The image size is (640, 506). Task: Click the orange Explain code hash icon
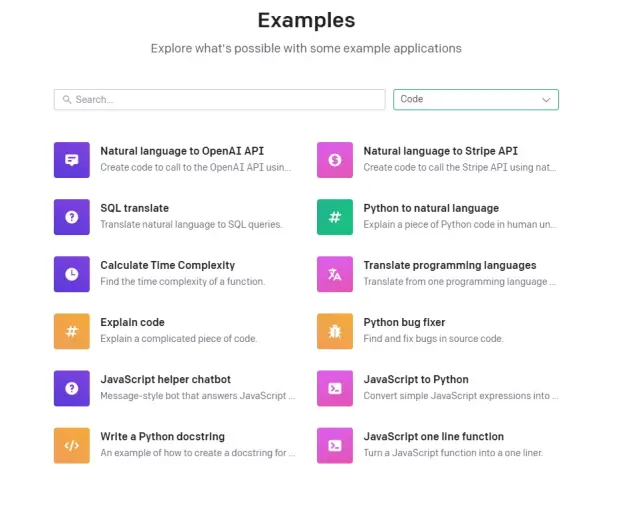72,331
